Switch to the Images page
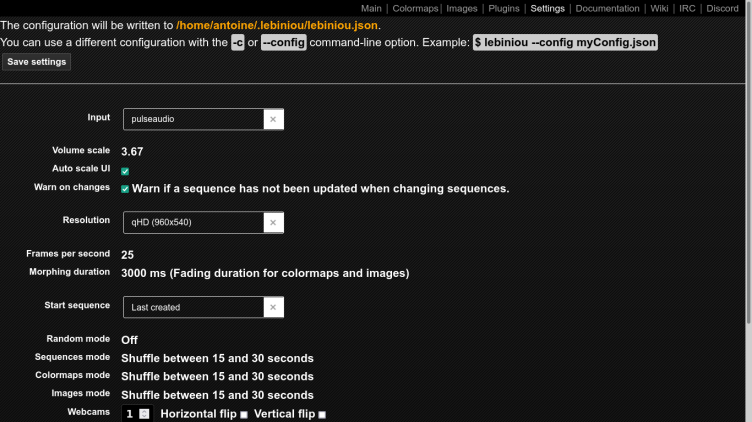Viewport: 752px width, 422px height. (x=462, y=8)
